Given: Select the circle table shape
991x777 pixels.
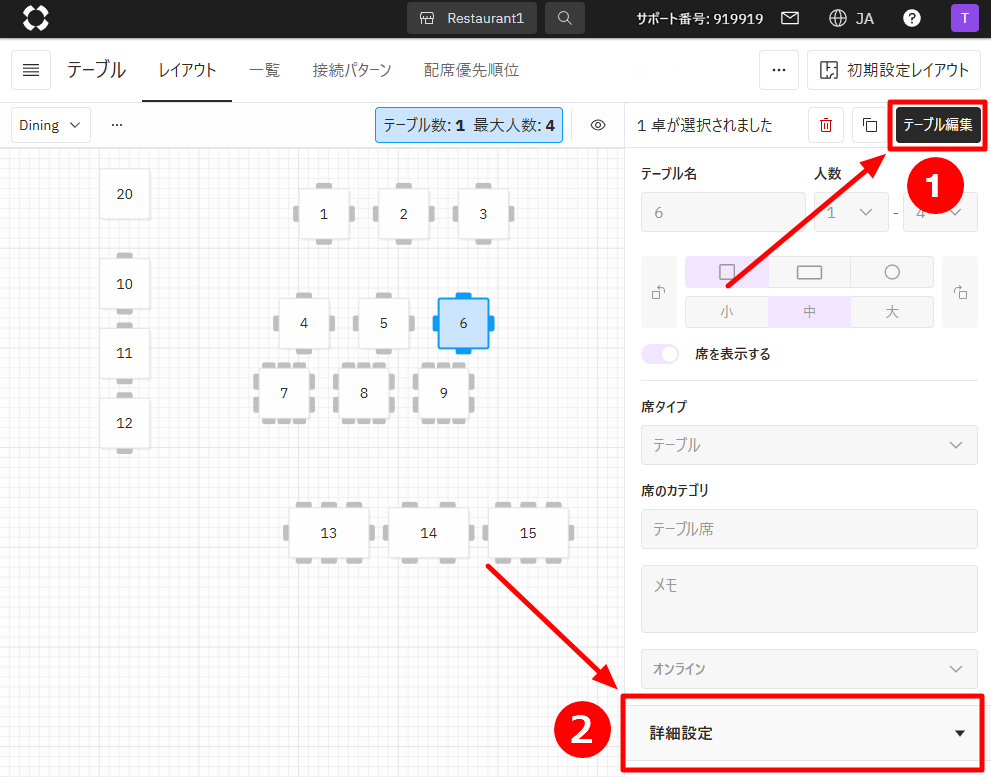Looking at the screenshot, I should click(x=892, y=272).
